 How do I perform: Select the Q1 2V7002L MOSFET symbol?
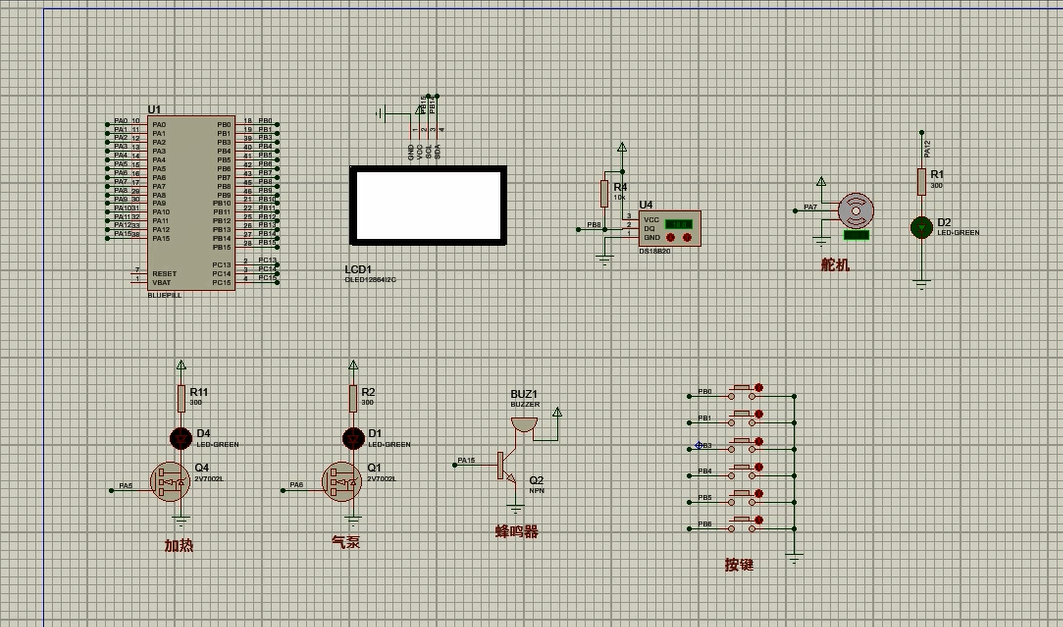(x=342, y=482)
